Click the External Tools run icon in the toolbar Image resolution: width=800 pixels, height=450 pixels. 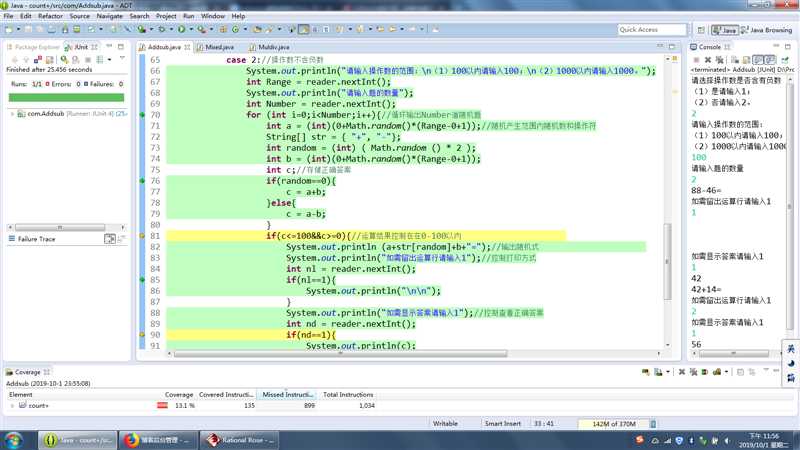201,30
